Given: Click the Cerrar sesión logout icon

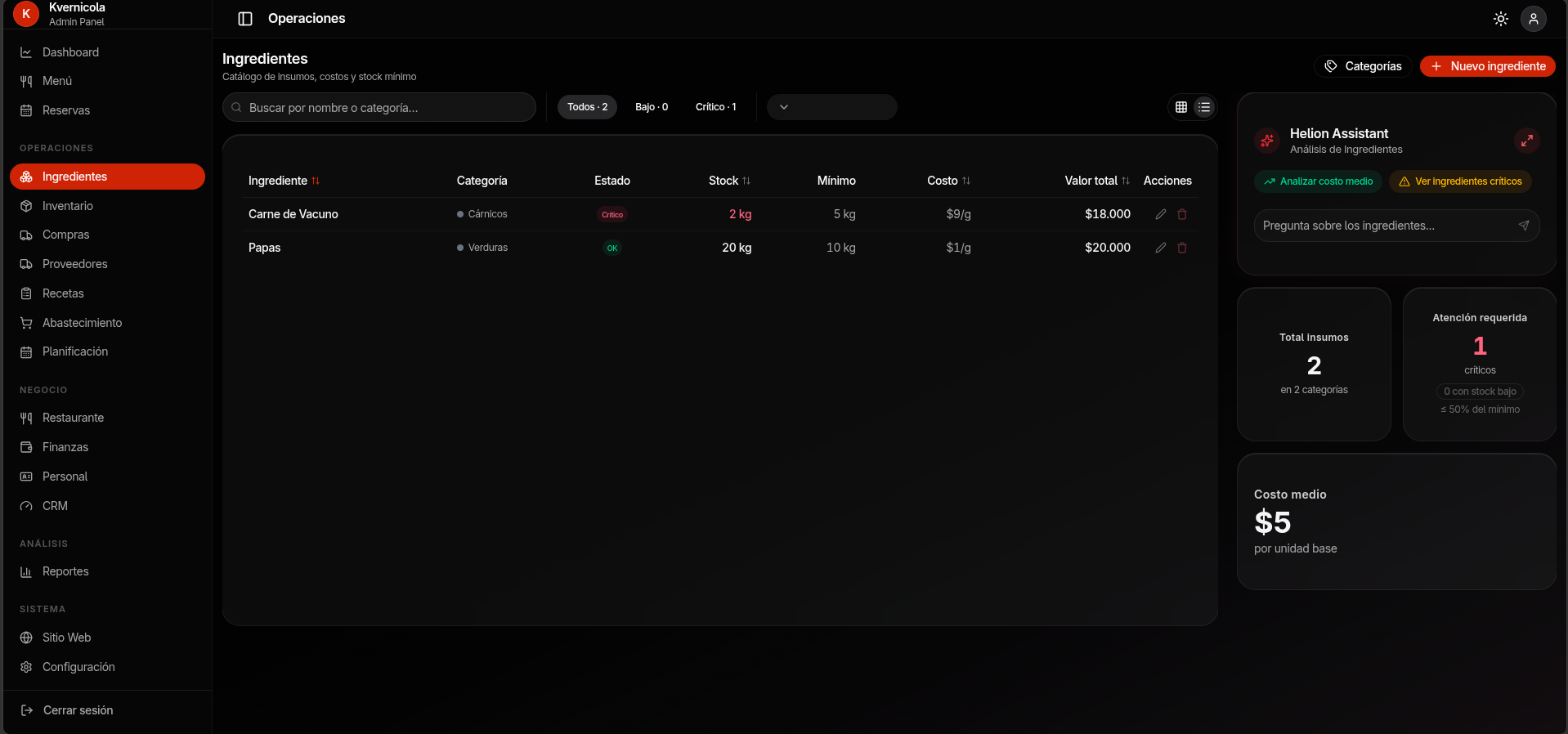Looking at the screenshot, I should pos(26,710).
